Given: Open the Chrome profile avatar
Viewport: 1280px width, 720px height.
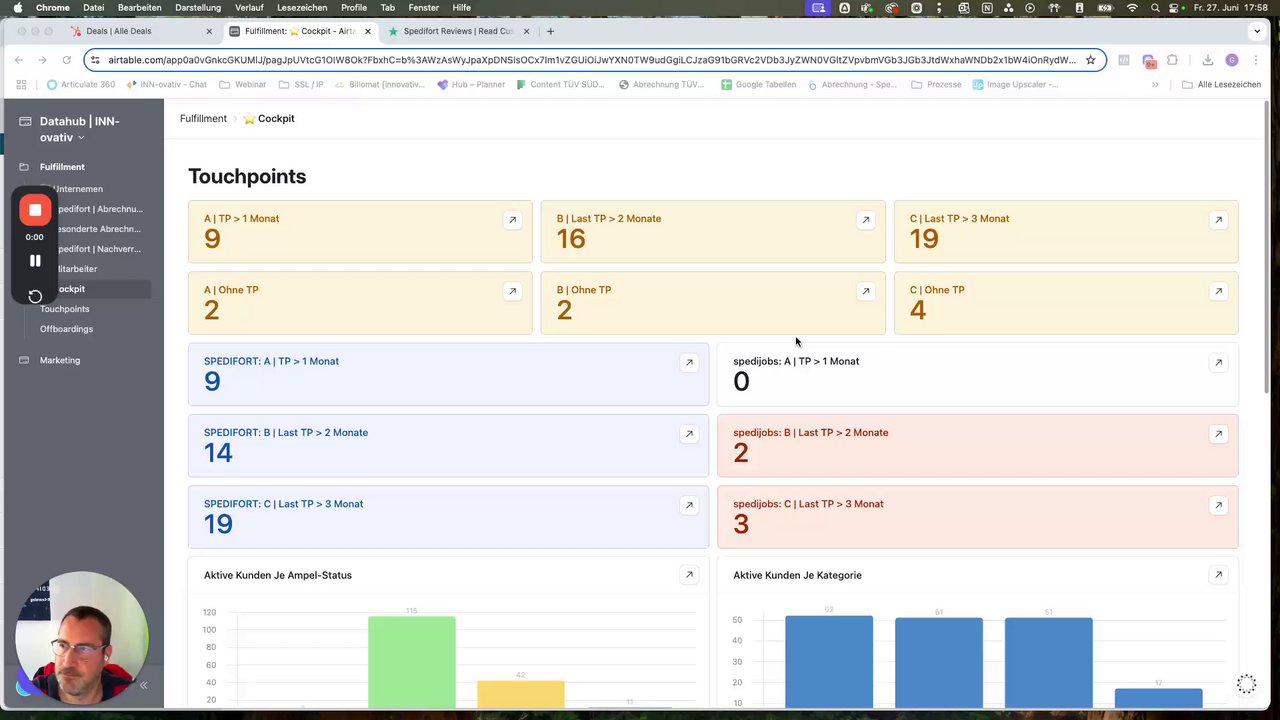Looking at the screenshot, I should pyautogui.click(x=1232, y=60).
